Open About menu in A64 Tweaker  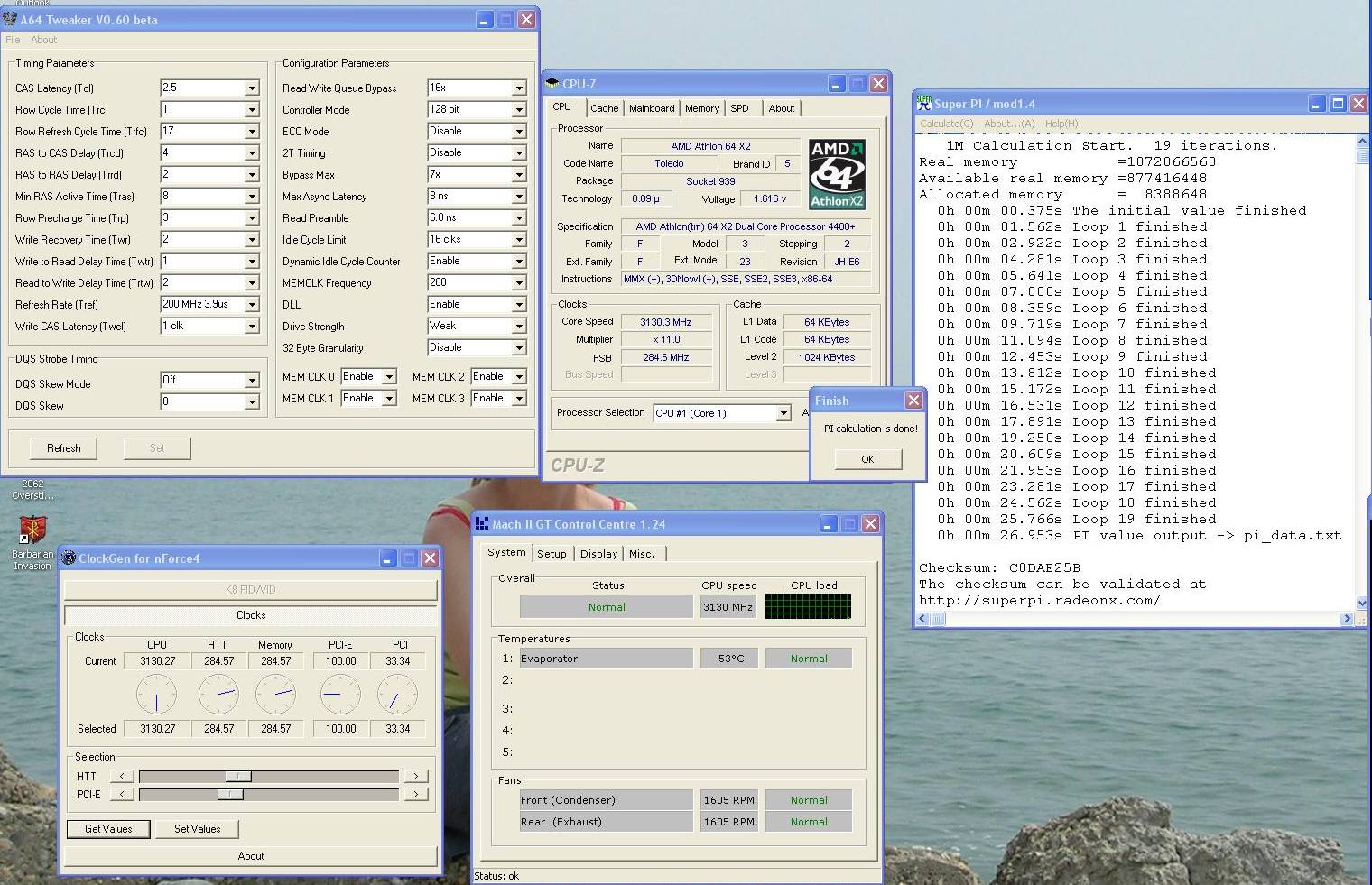click(43, 40)
